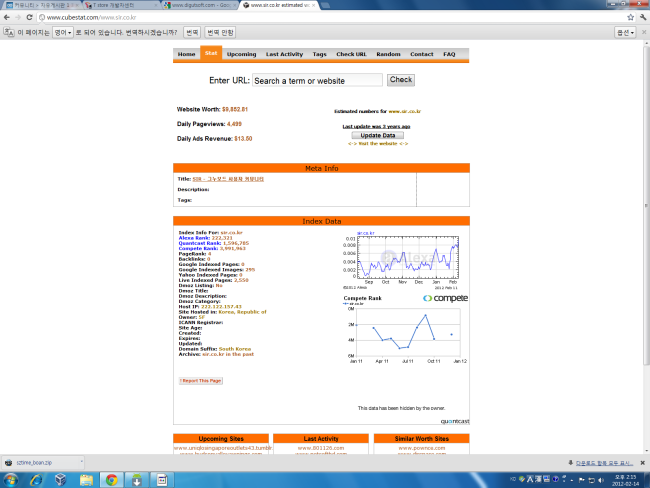
Task: Open the VirtualBox taskbar icon
Action: tap(61, 480)
